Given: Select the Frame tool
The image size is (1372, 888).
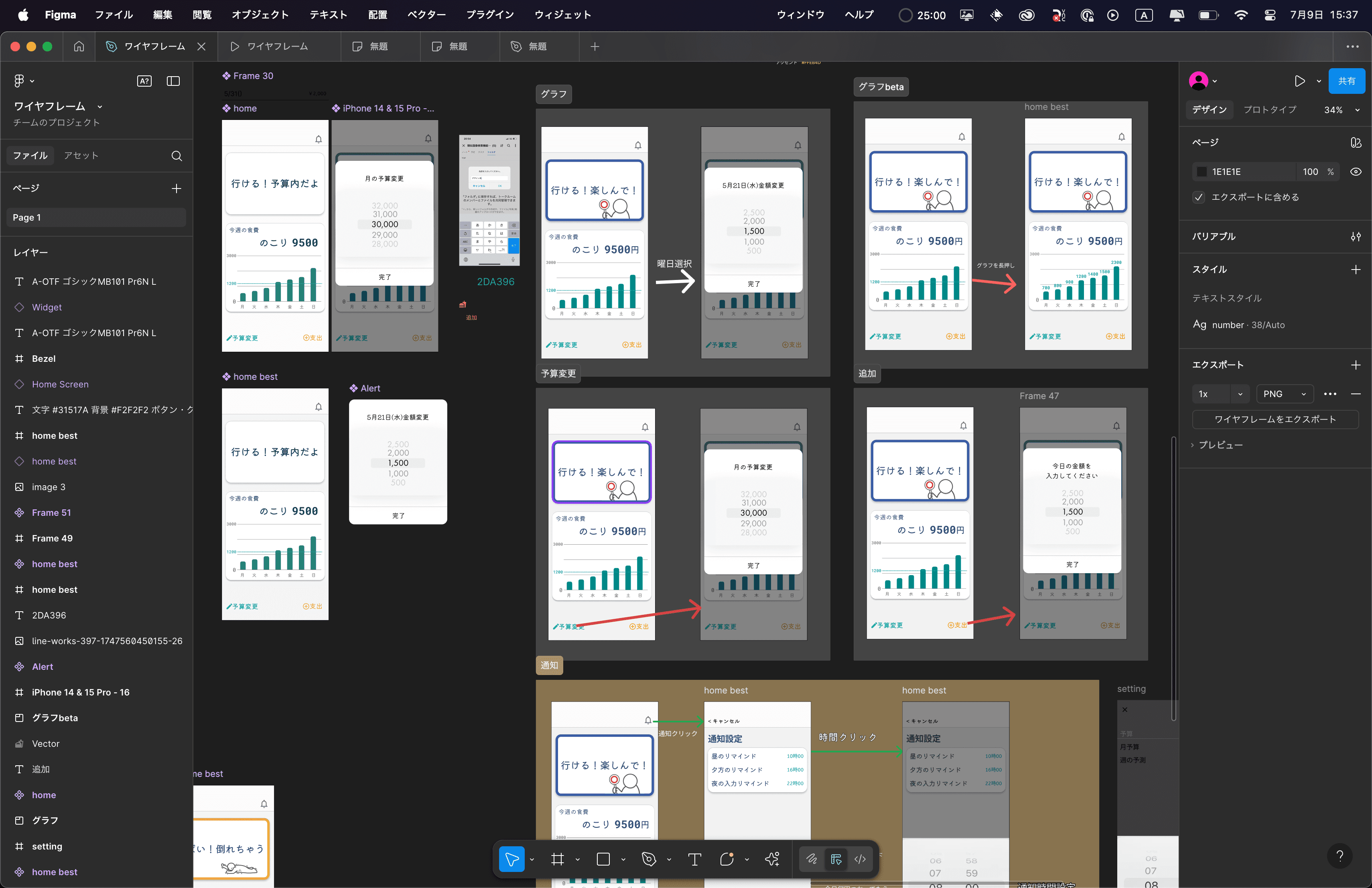Looking at the screenshot, I should point(558,859).
